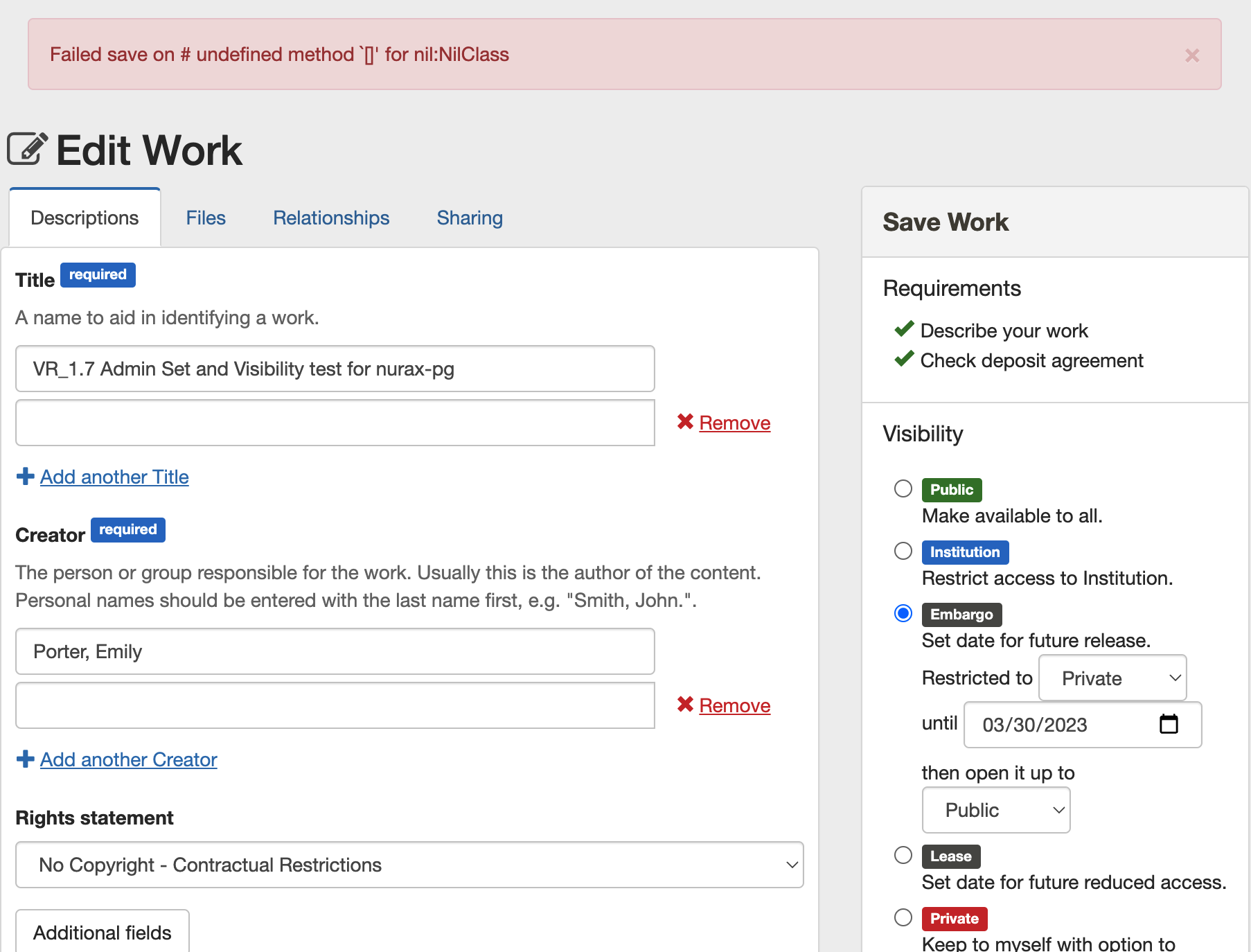Click 'Restrict access to Institution.' text
The image size is (1251, 952).
pos(1047,578)
